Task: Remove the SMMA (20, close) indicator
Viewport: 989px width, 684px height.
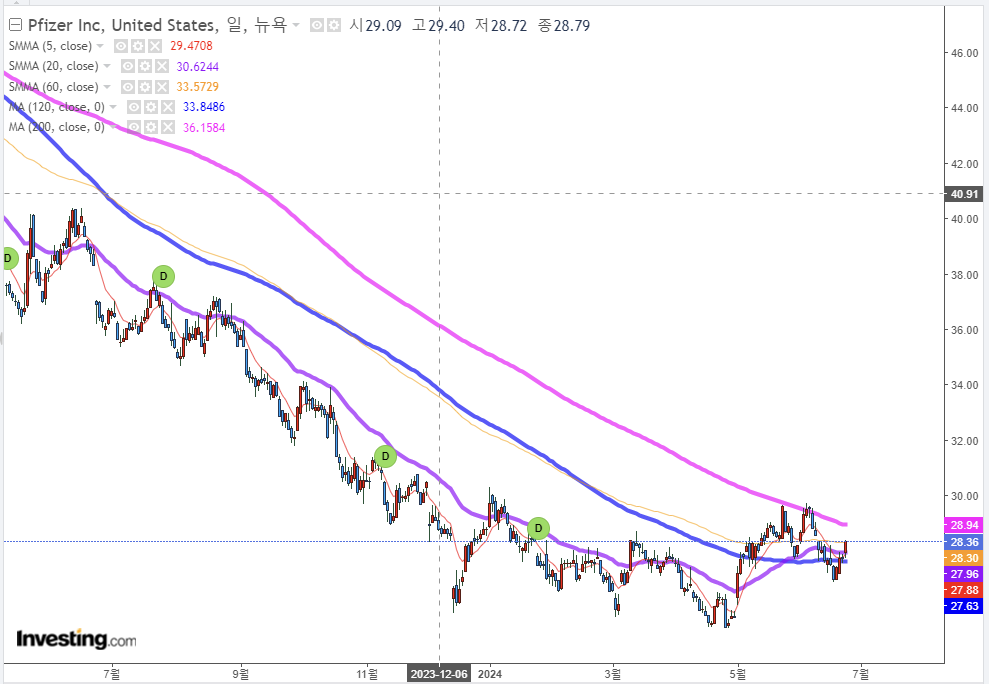Action: pyautogui.click(x=161, y=66)
